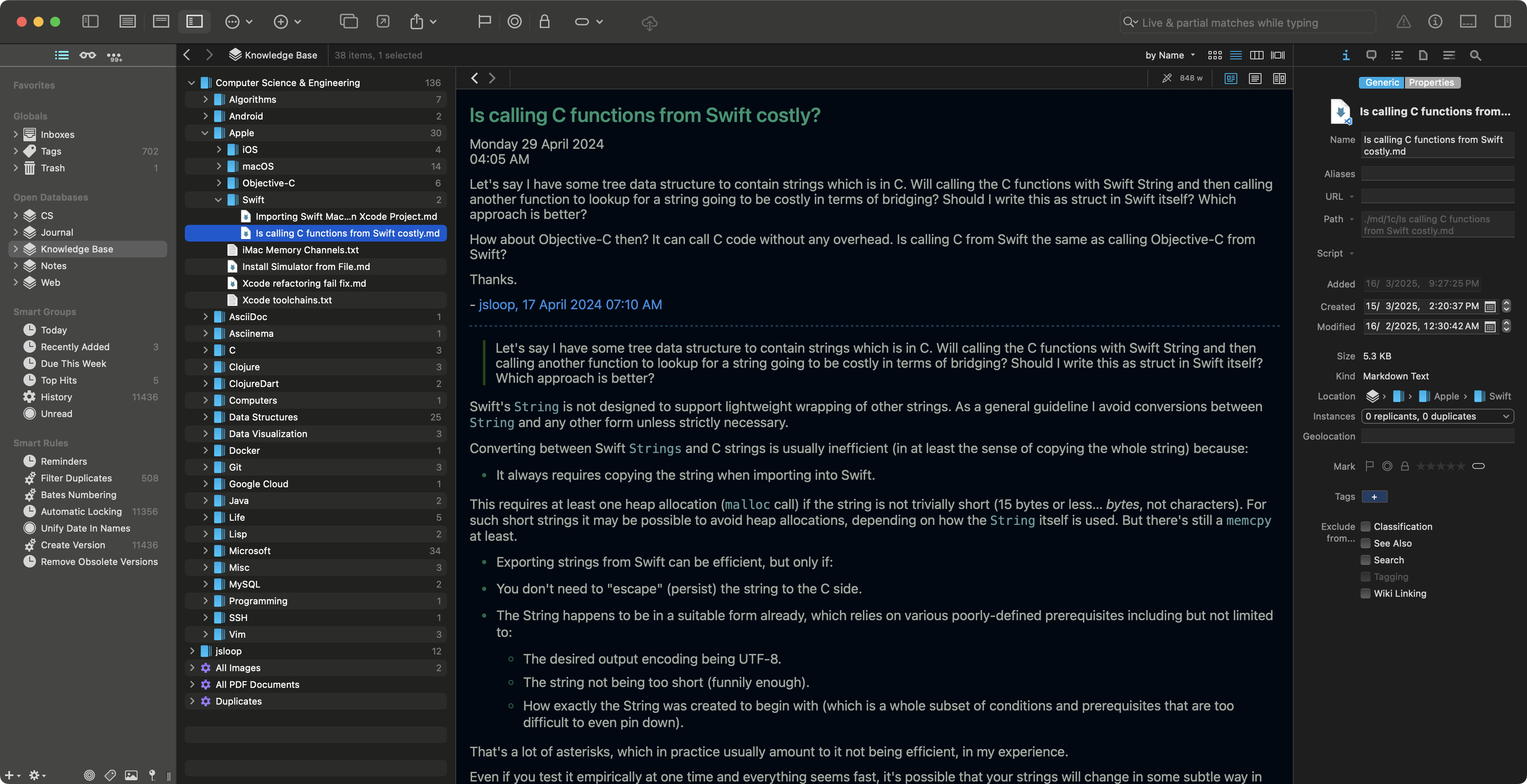Check the See Also exclusion option
The width and height of the screenshot is (1527, 784).
click(1366, 543)
